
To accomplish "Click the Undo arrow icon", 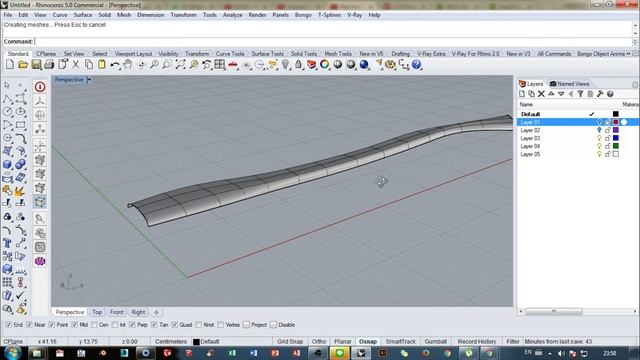I will tap(115, 64).
